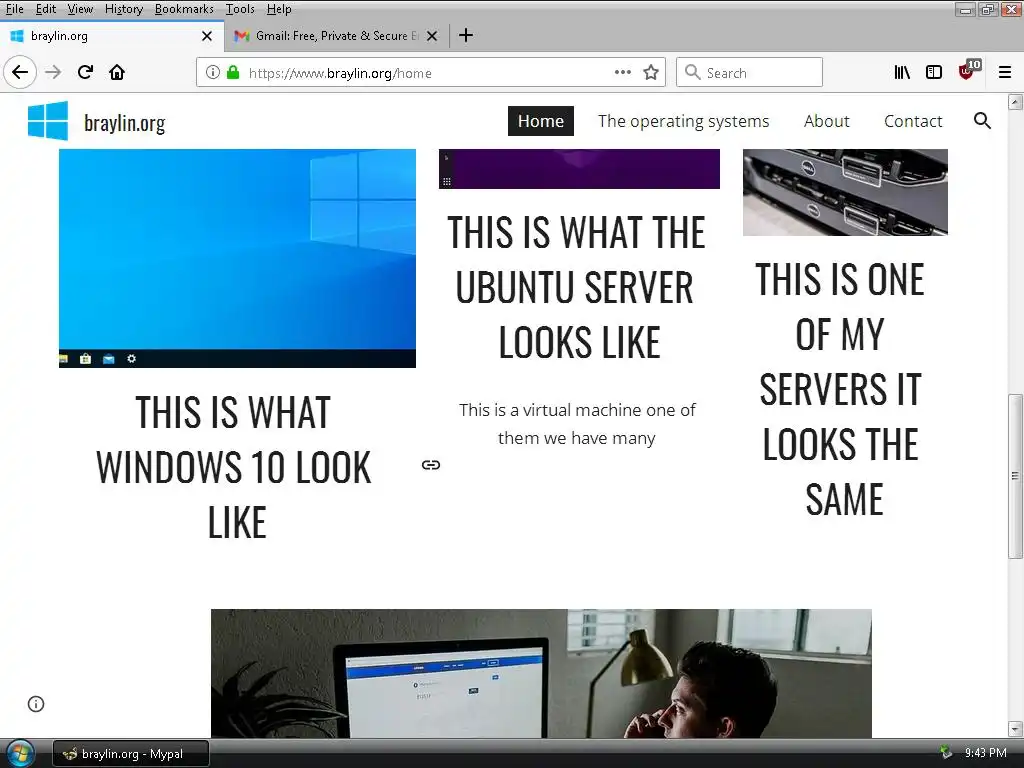Open the Edit menu

pyautogui.click(x=46, y=9)
